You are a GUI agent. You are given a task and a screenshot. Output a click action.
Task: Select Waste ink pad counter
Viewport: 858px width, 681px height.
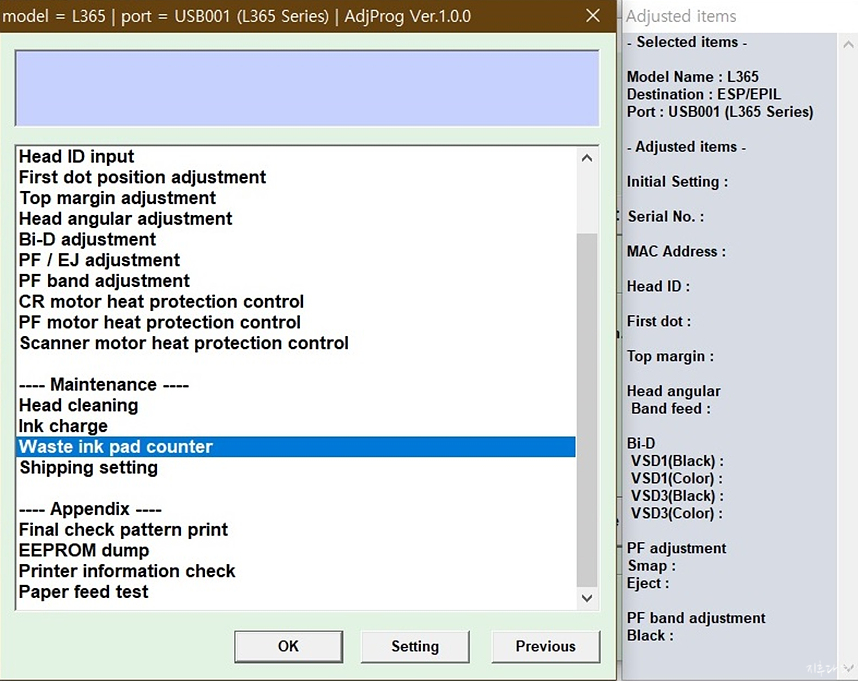tap(115, 447)
